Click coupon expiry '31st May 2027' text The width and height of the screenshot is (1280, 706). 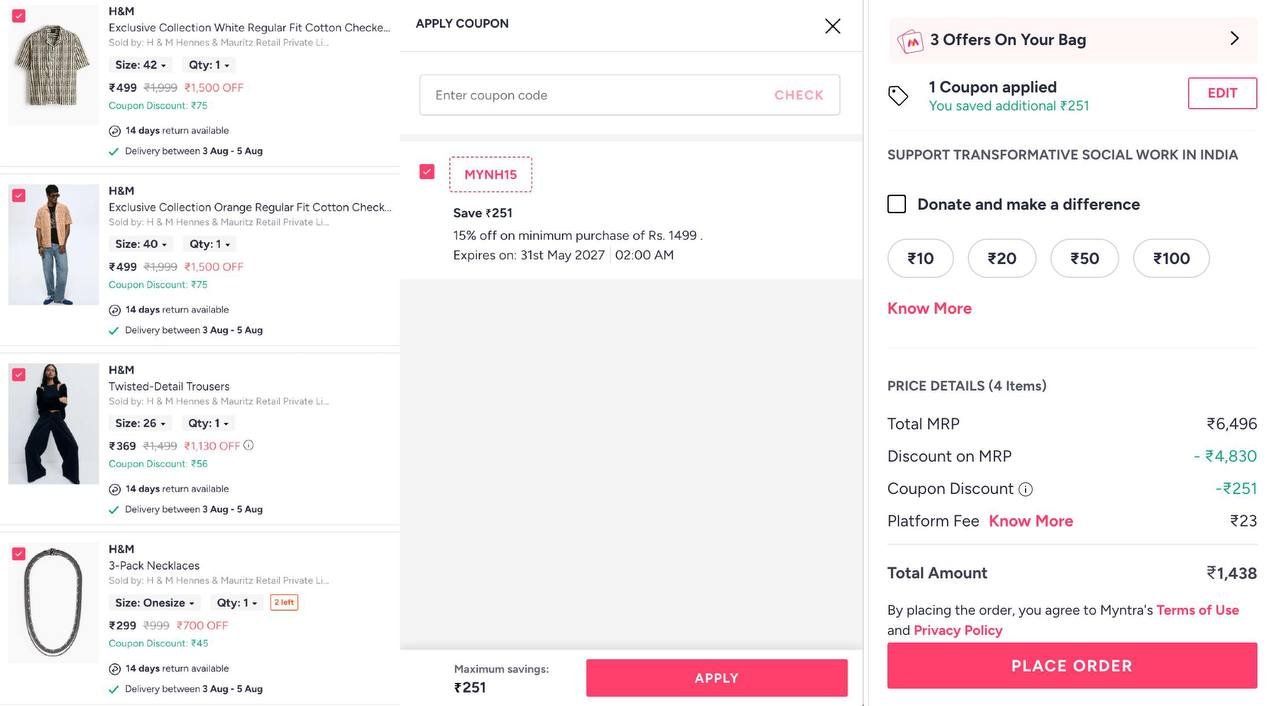point(562,255)
